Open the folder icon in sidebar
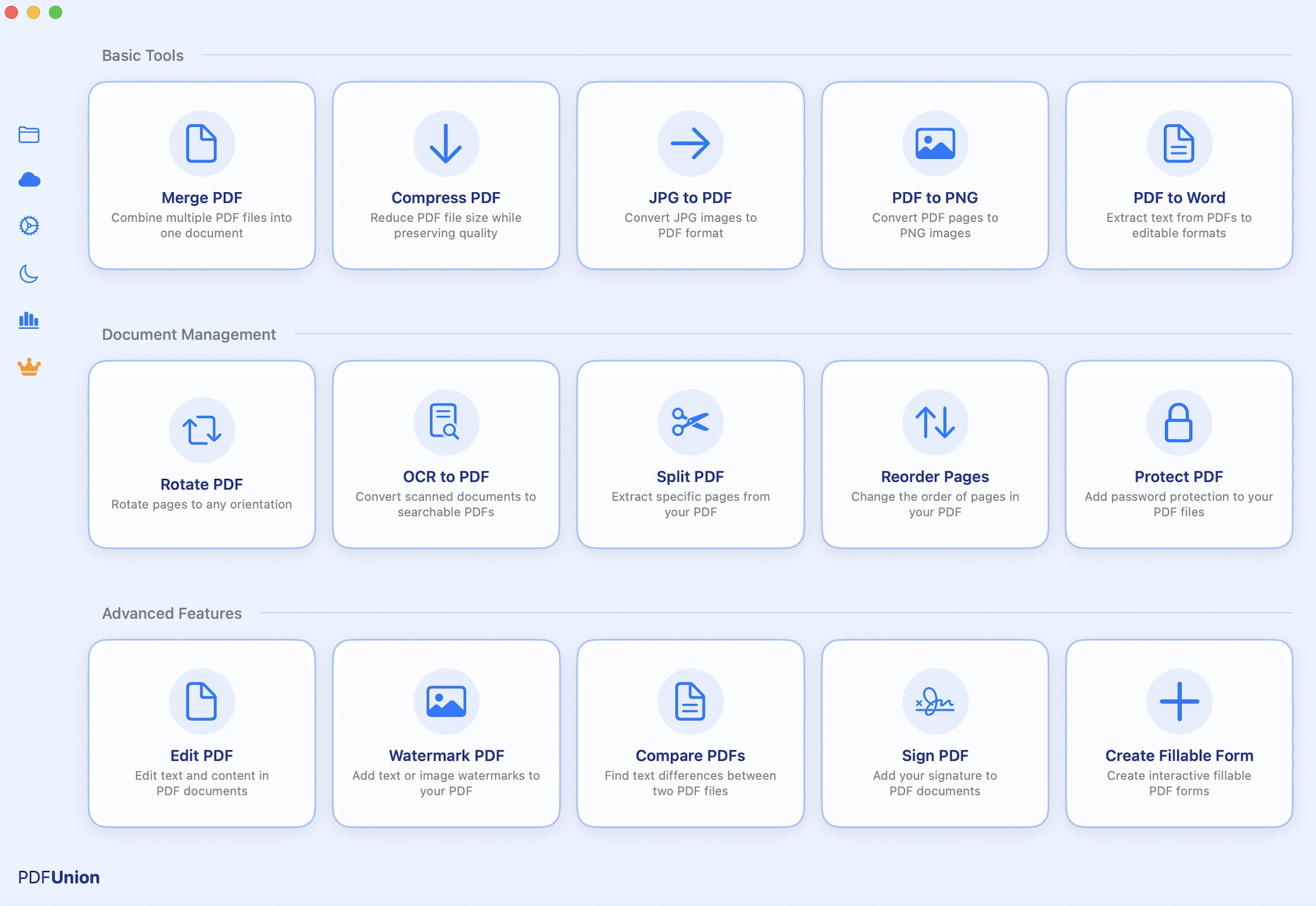Screen dimensions: 1316x906 point(29,134)
